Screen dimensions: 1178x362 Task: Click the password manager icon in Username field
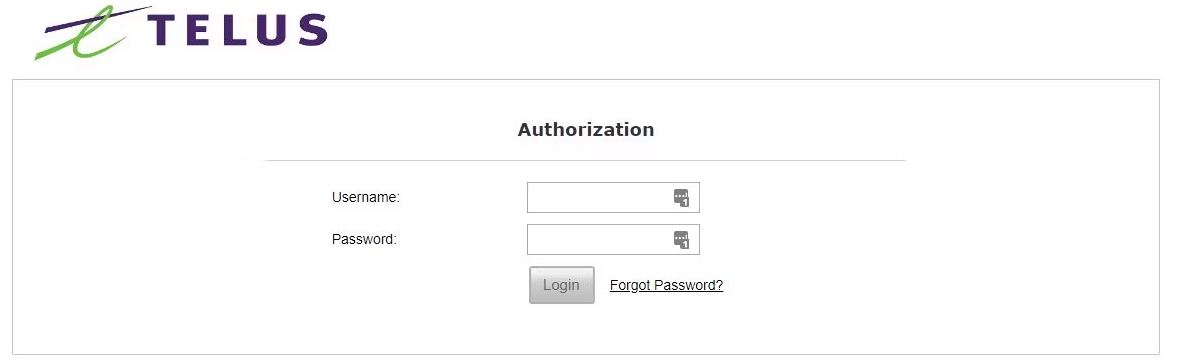click(681, 198)
